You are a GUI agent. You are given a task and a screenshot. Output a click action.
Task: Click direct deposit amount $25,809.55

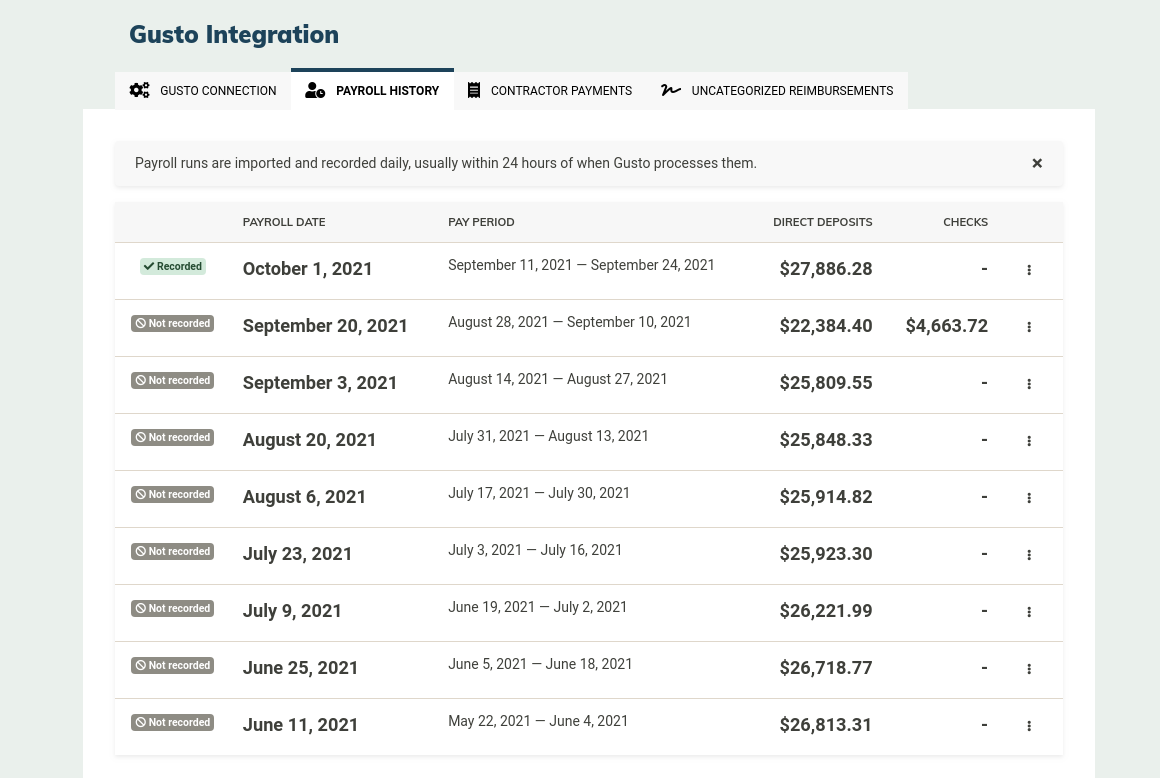pyautogui.click(x=826, y=383)
